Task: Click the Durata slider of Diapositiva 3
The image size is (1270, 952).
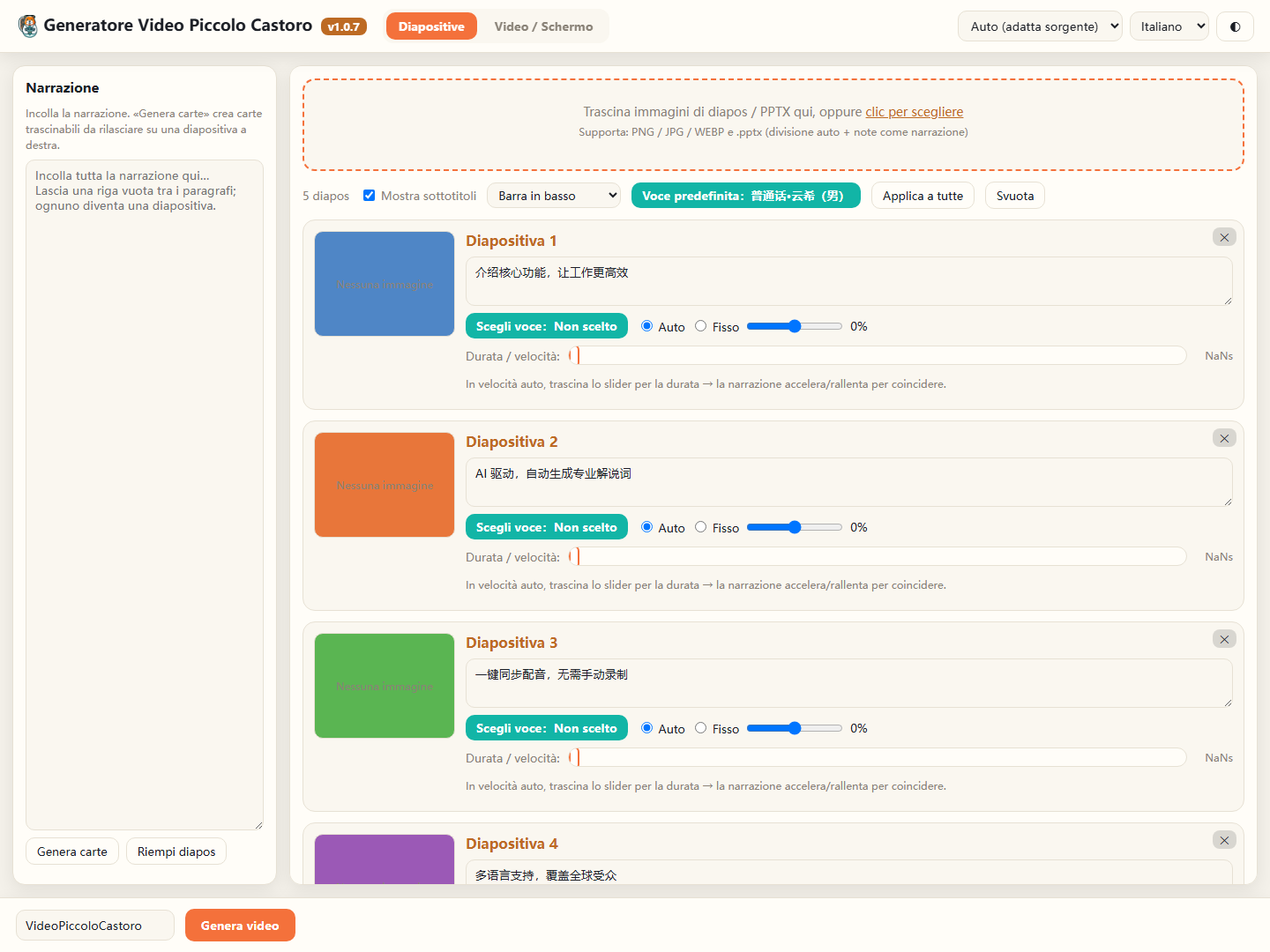Action: pos(878,758)
